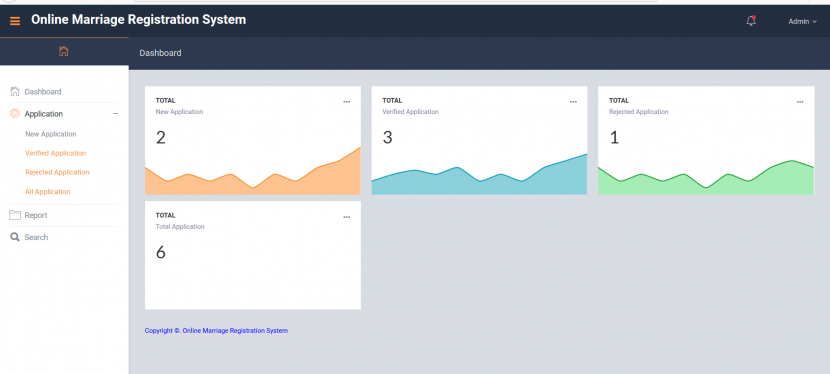Open the New Application card options ellipsis
The width and height of the screenshot is (830, 374).
click(347, 102)
